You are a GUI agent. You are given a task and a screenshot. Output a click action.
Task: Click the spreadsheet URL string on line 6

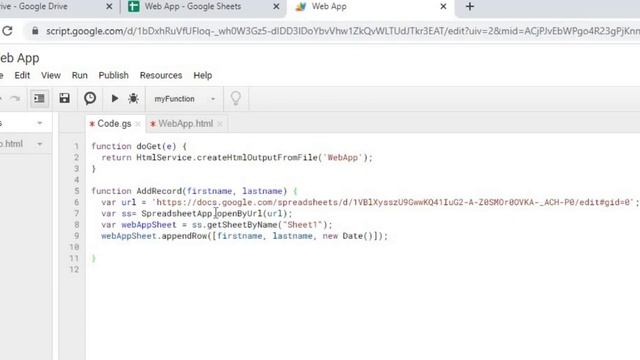393,202
